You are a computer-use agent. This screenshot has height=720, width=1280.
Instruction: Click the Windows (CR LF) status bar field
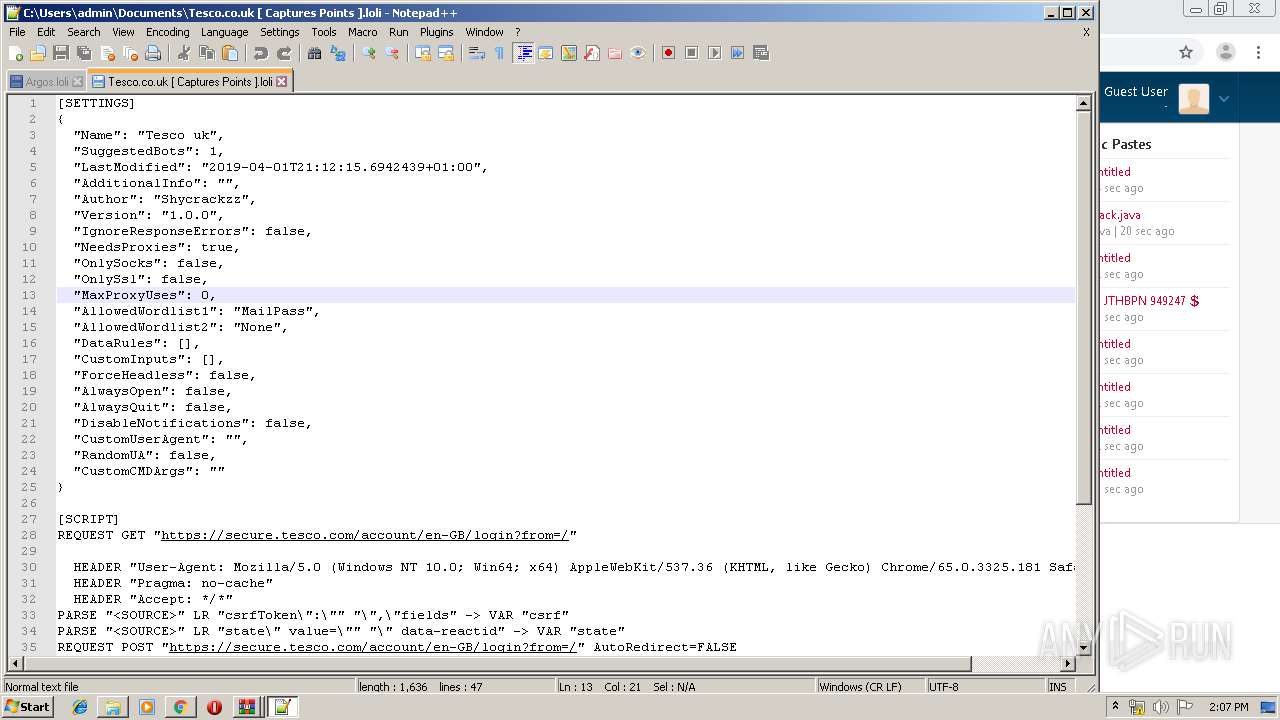[x=869, y=687]
